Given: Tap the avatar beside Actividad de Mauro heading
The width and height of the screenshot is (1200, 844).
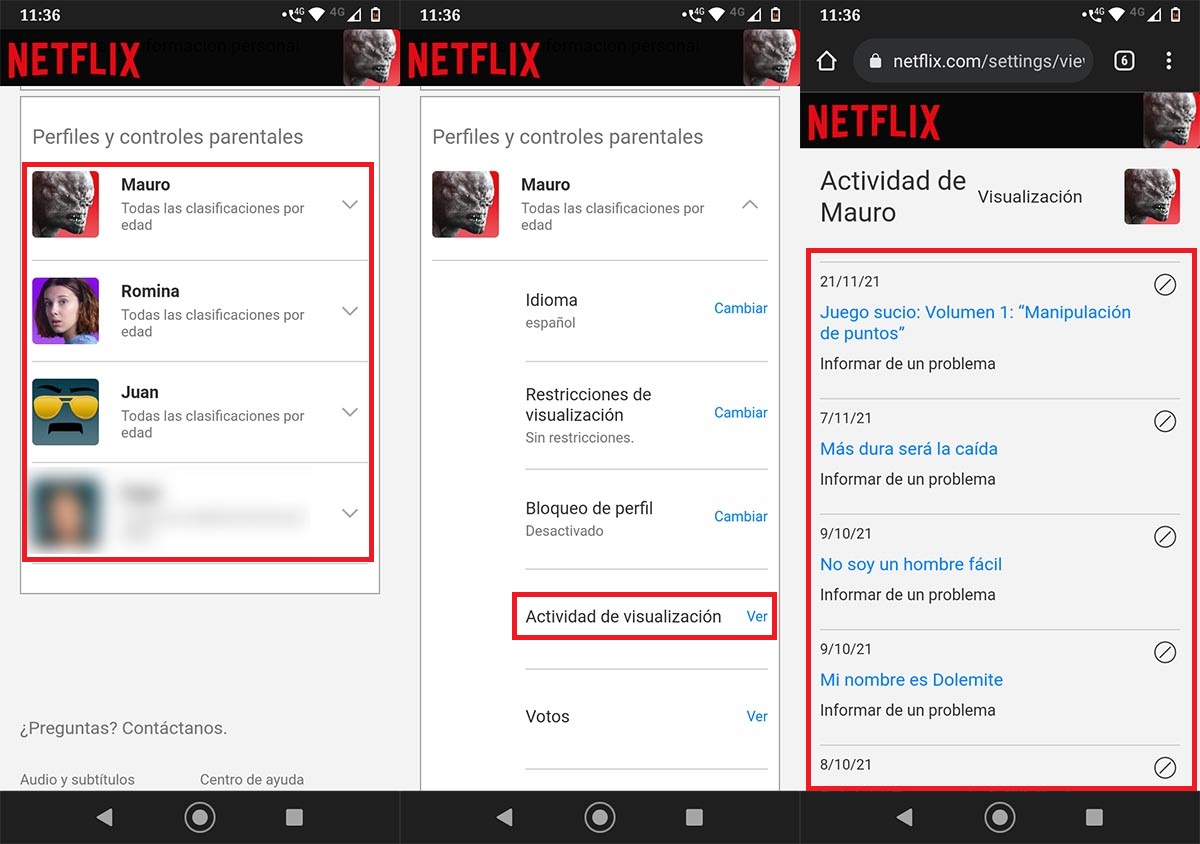Looking at the screenshot, I should click(1151, 196).
